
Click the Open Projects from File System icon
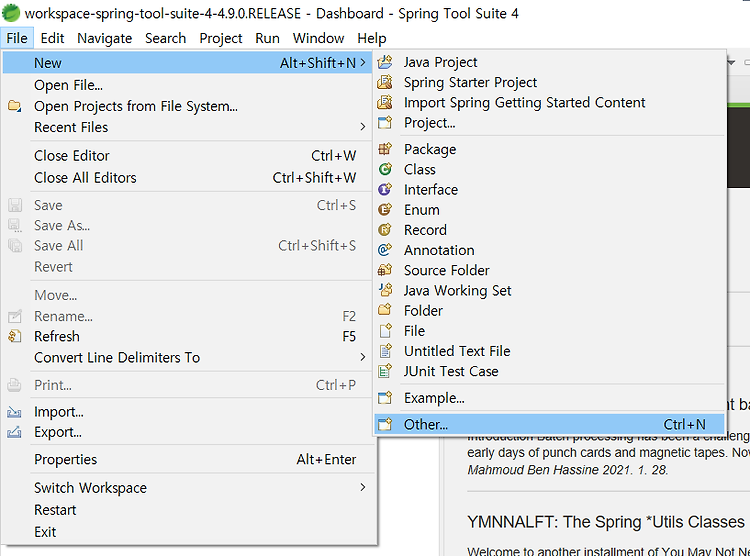click(15, 106)
